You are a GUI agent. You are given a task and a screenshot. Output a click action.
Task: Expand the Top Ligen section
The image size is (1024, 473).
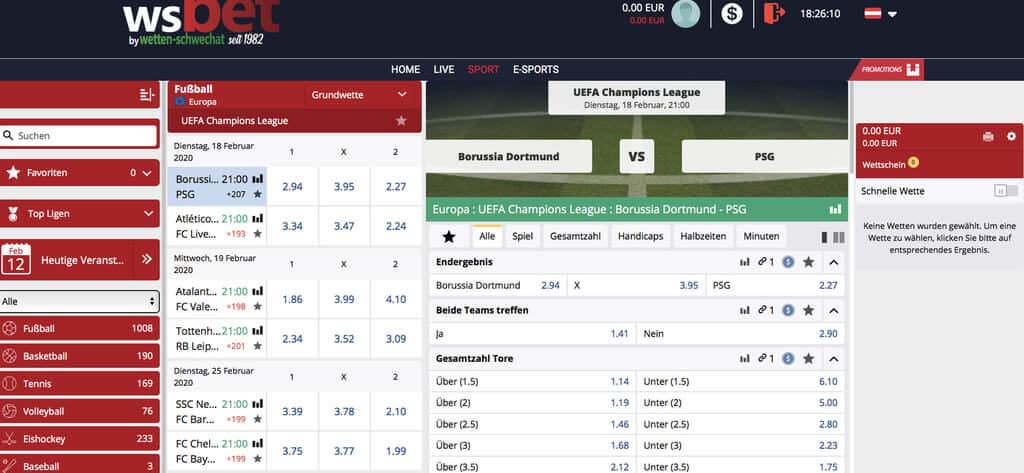79,214
